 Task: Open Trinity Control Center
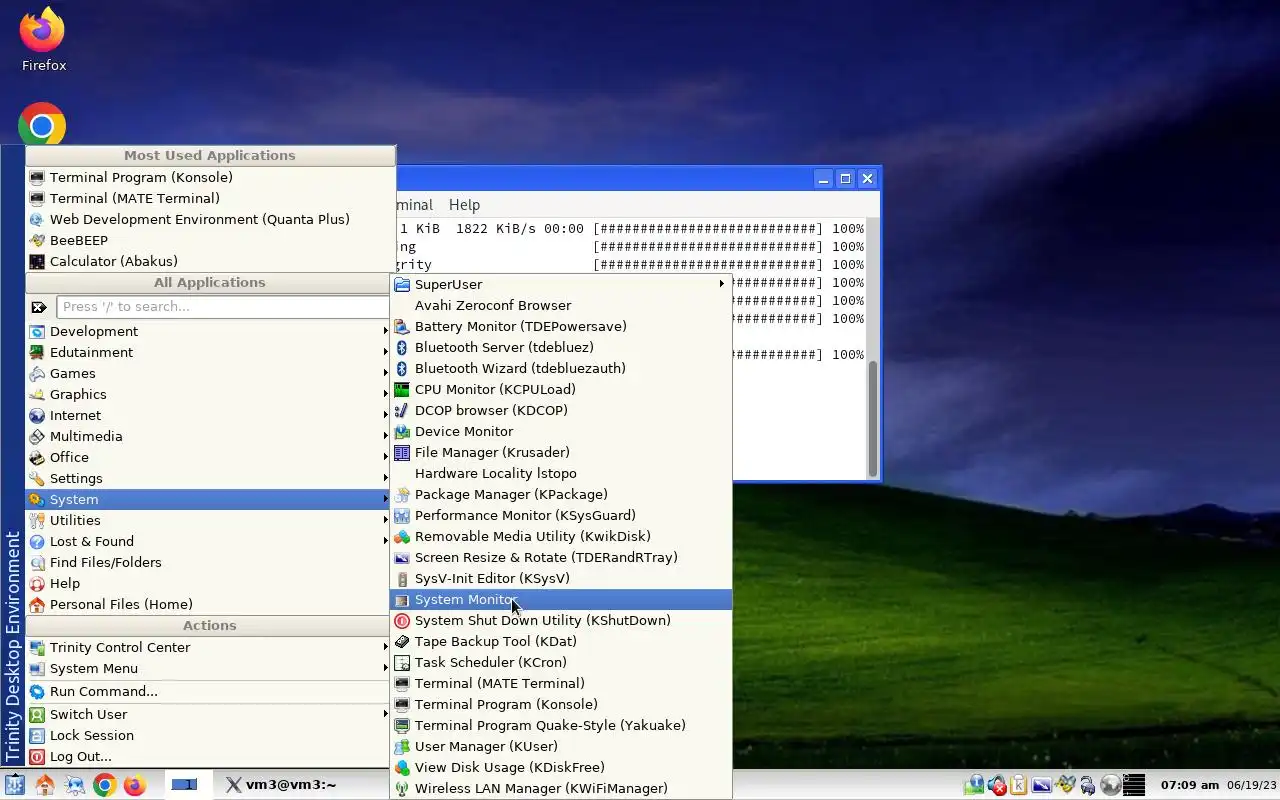pos(210,647)
